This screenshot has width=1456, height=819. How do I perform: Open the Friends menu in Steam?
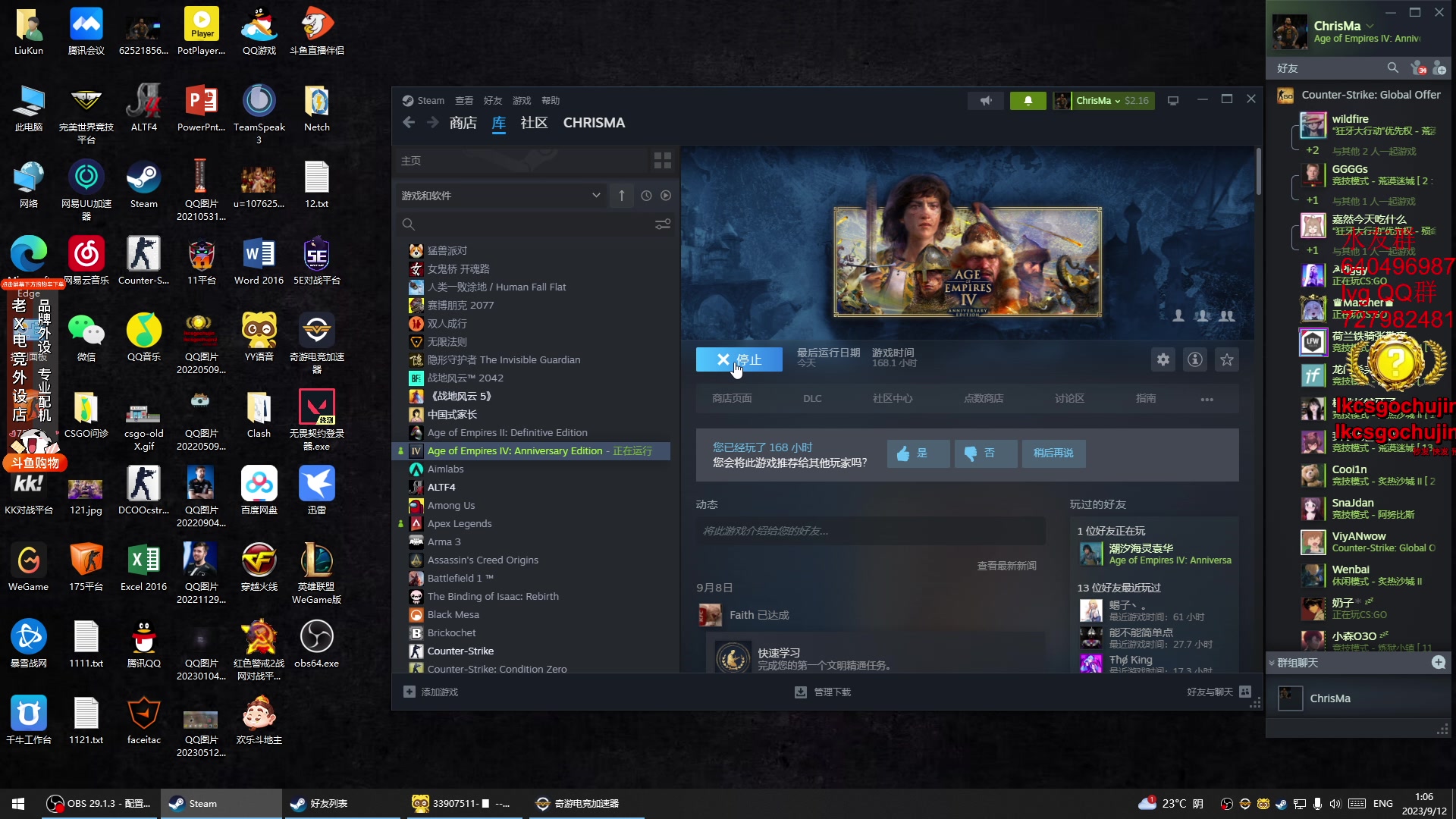(493, 101)
